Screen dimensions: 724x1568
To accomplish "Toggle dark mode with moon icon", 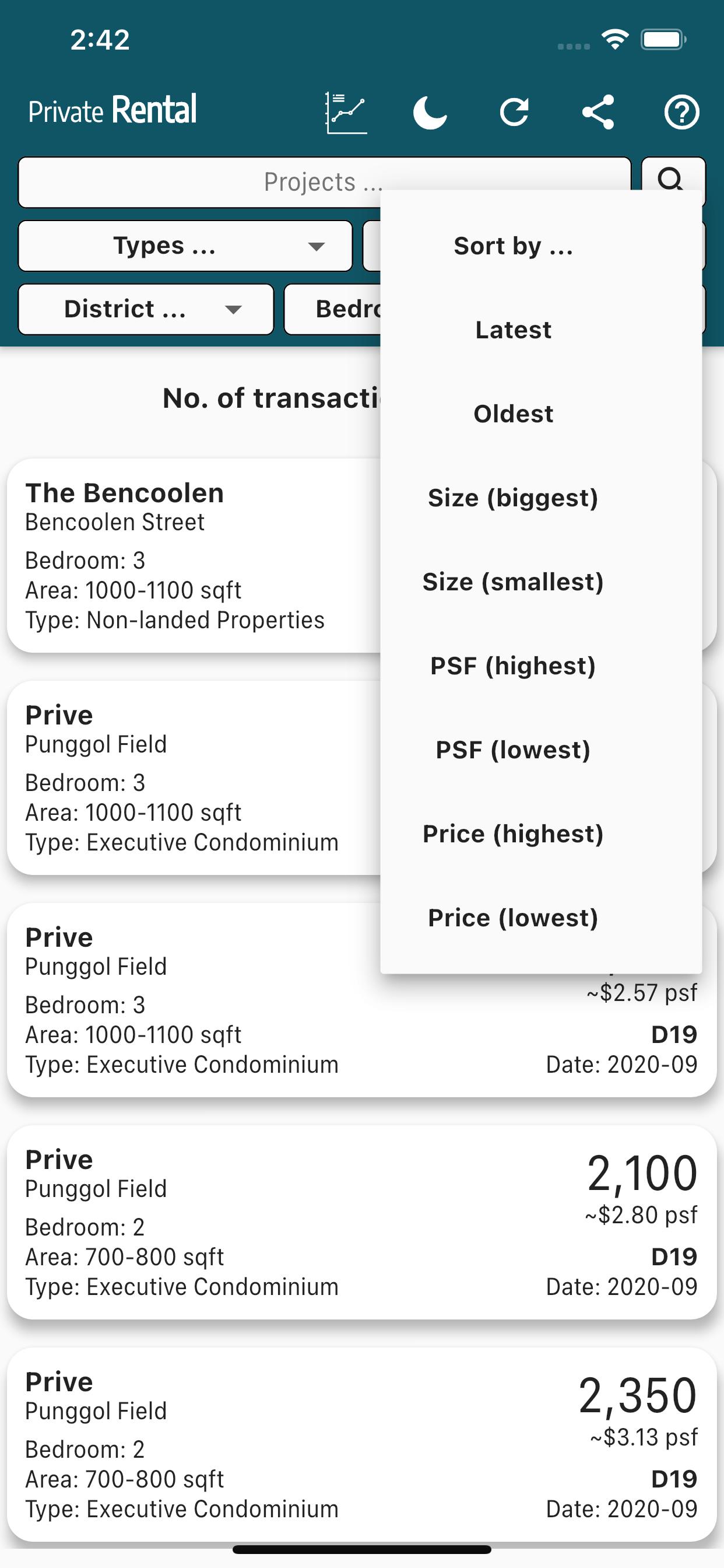I will click(x=430, y=112).
